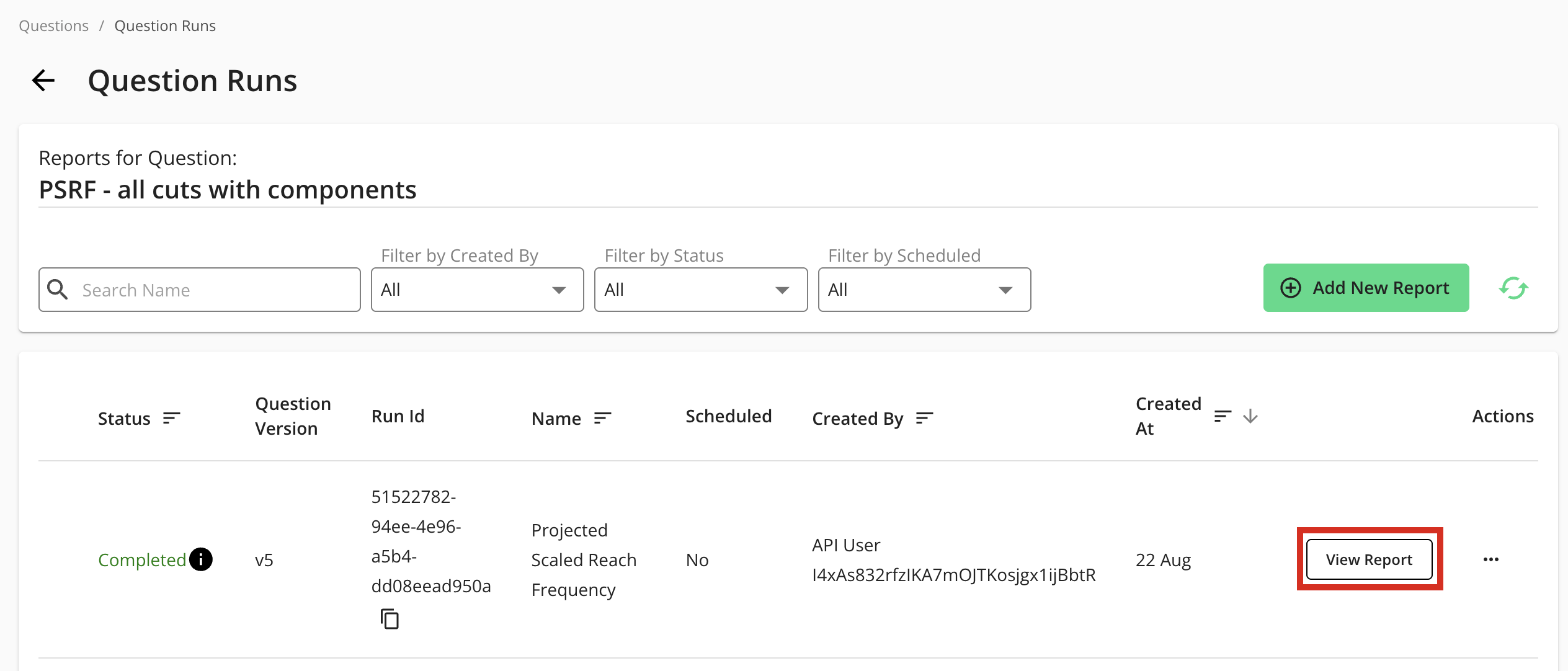Screen dimensions: 1568x671
Task: Open the three-dot row actions menu
Action: click(x=1491, y=559)
